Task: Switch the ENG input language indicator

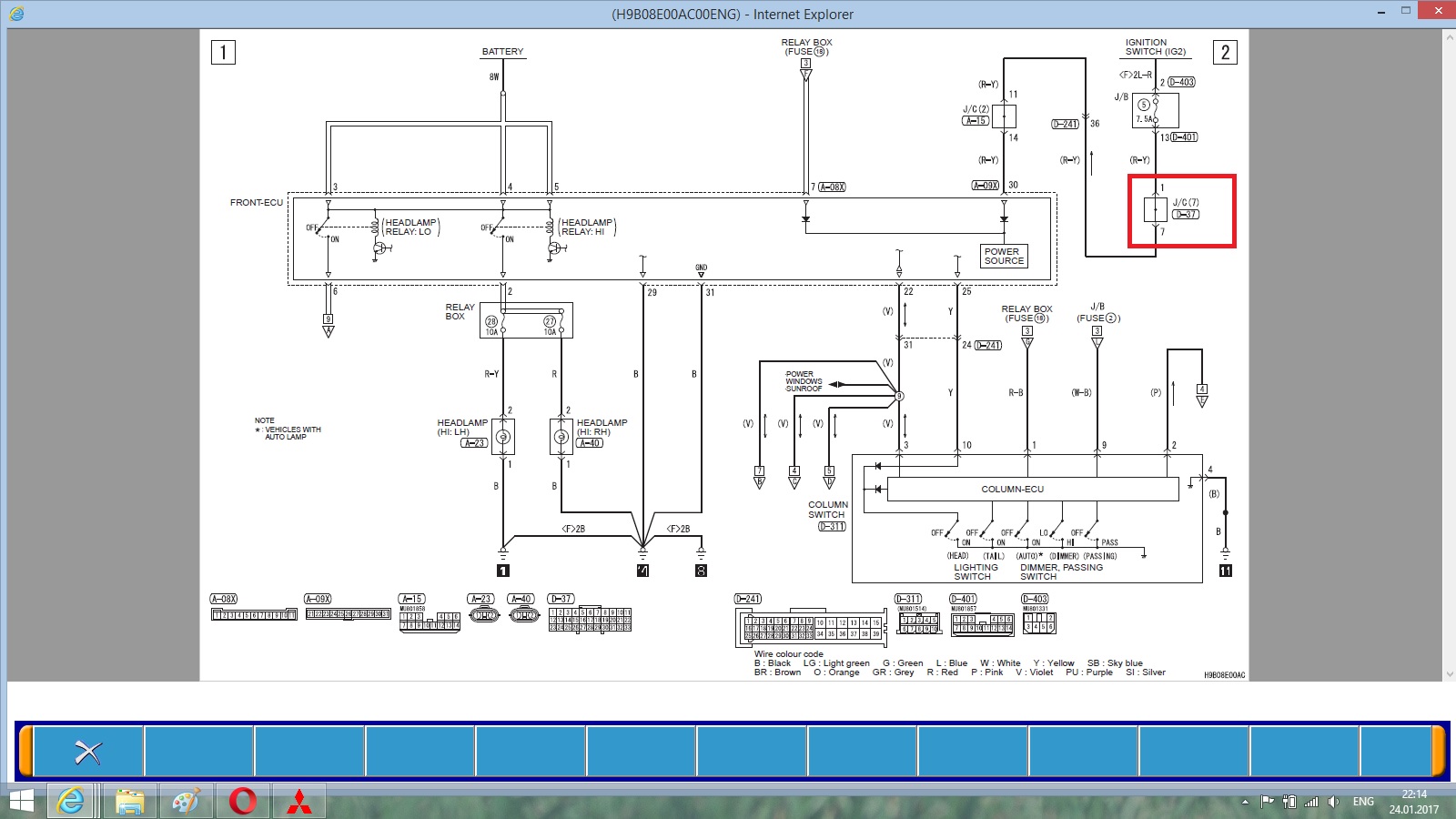Action: click(x=1363, y=802)
